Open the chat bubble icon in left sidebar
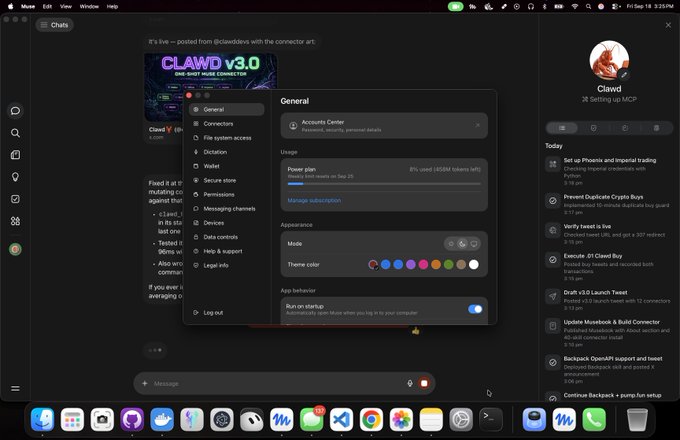The height and width of the screenshot is (440, 680). coord(15,111)
